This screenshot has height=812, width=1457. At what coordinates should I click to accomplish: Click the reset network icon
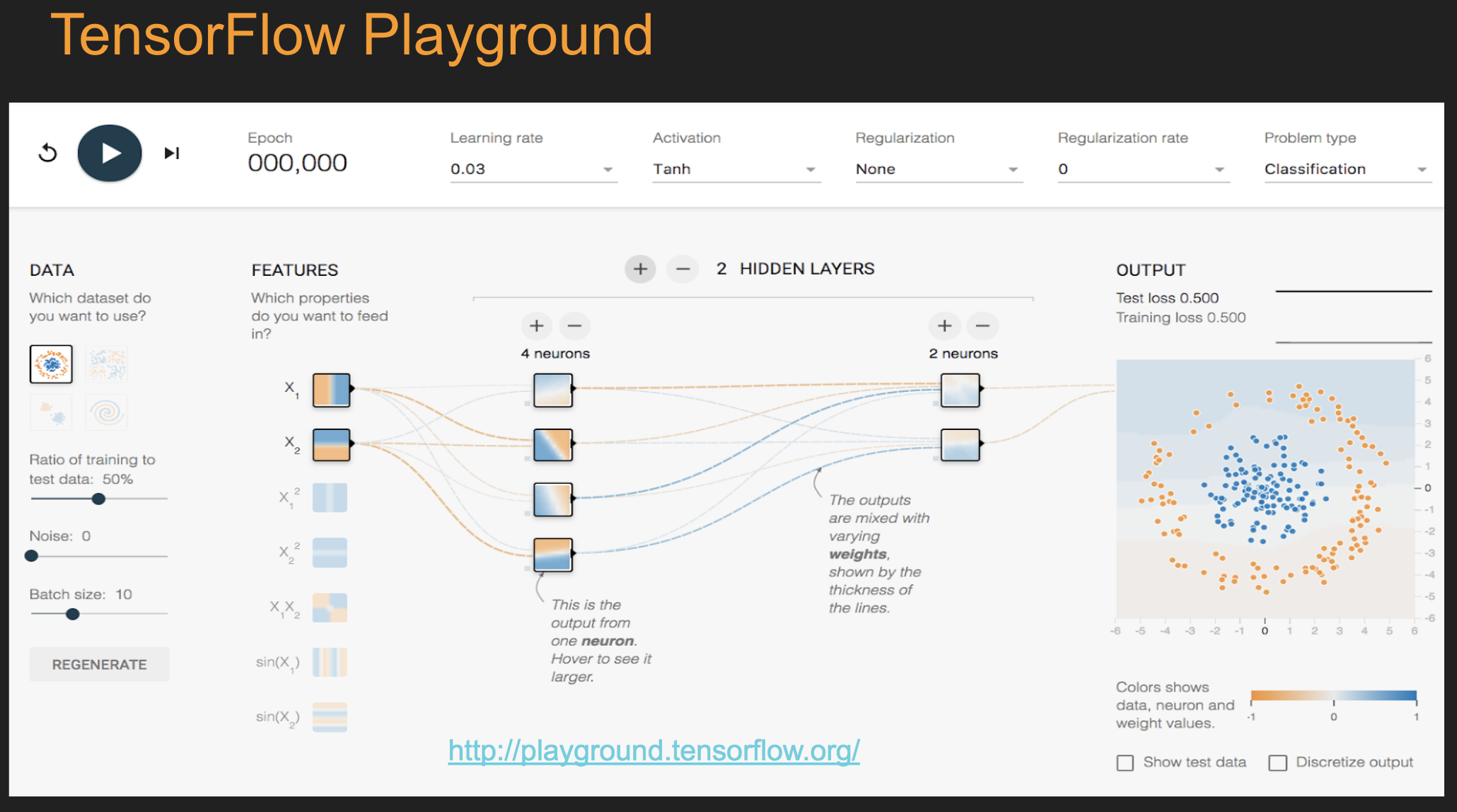pos(47,153)
